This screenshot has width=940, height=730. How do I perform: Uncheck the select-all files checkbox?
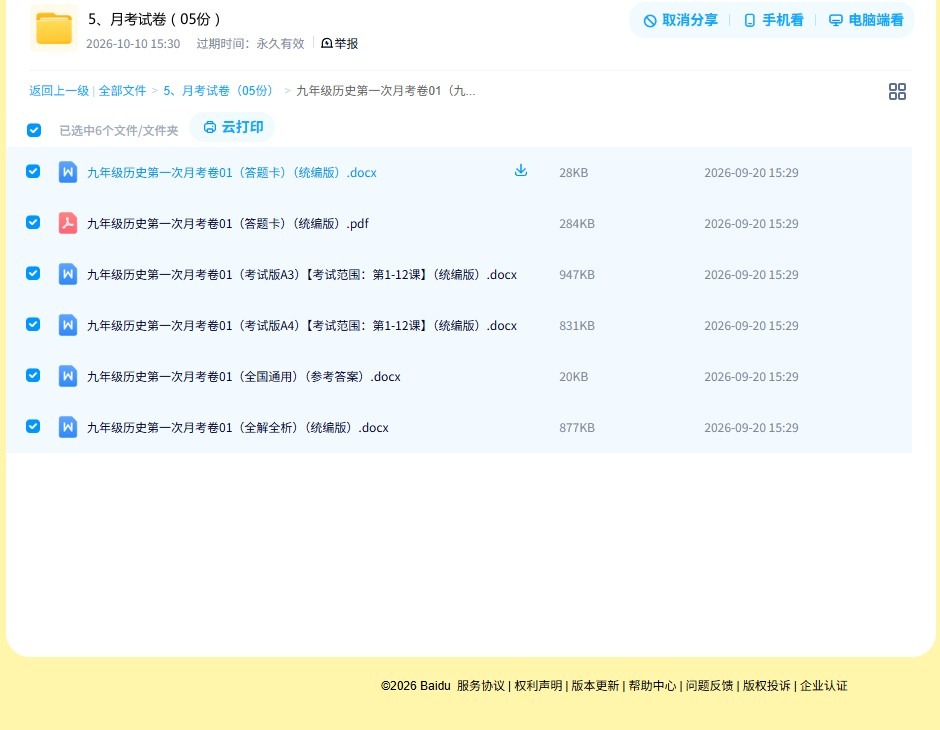tap(34, 130)
